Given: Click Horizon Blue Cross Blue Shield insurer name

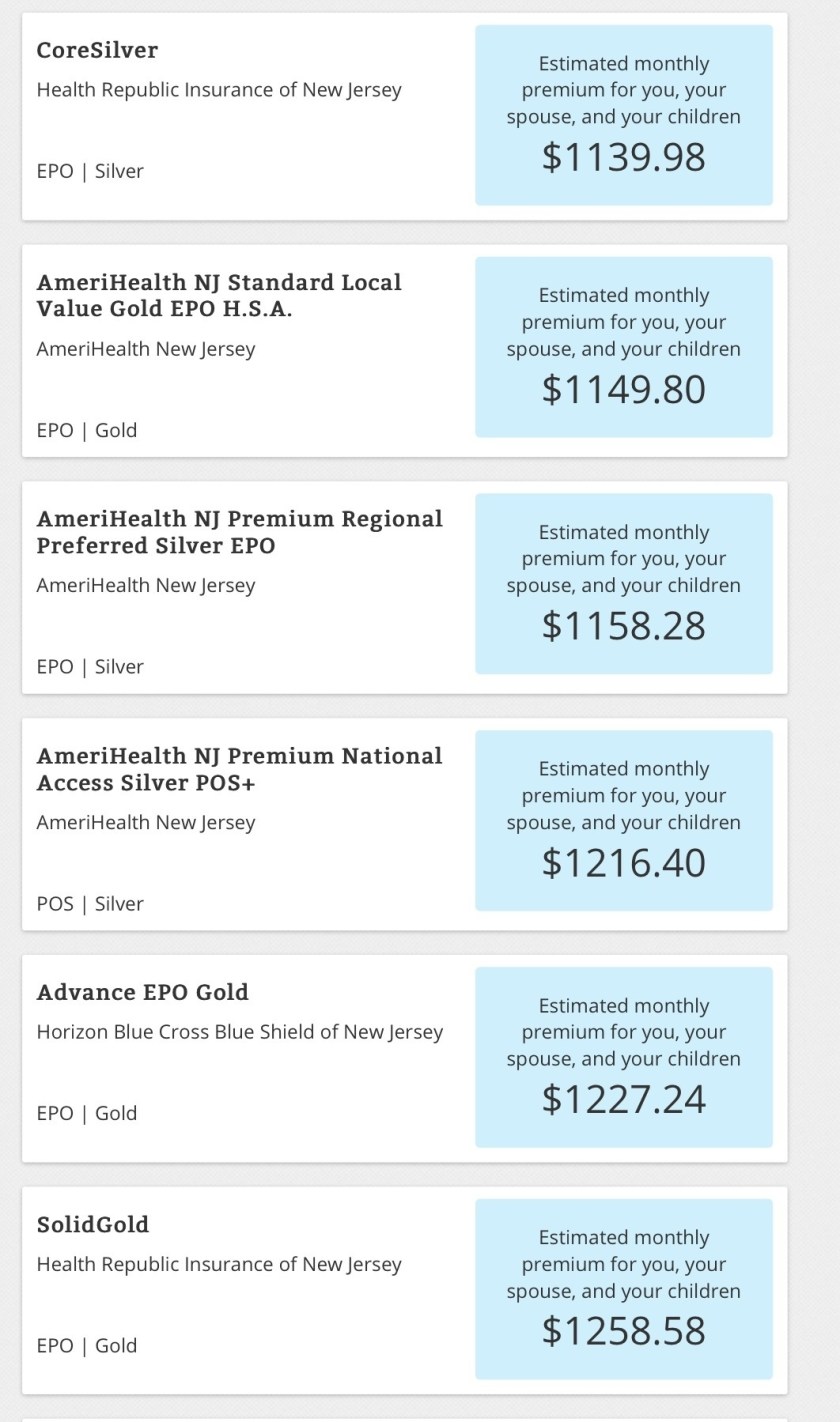Looking at the screenshot, I should pyautogui.click(x=240, y=1032).
